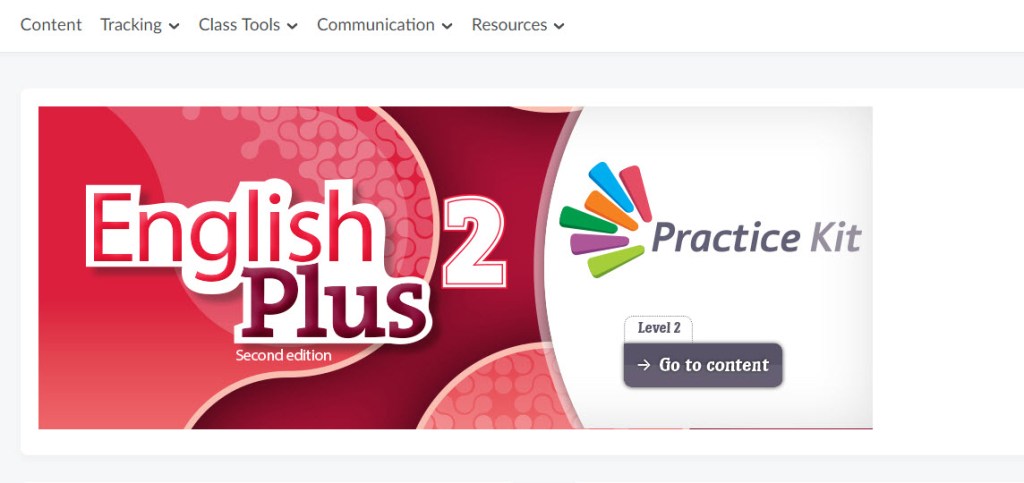
Task: Click the large number 2 on banner
Action: tap(474, 242)
